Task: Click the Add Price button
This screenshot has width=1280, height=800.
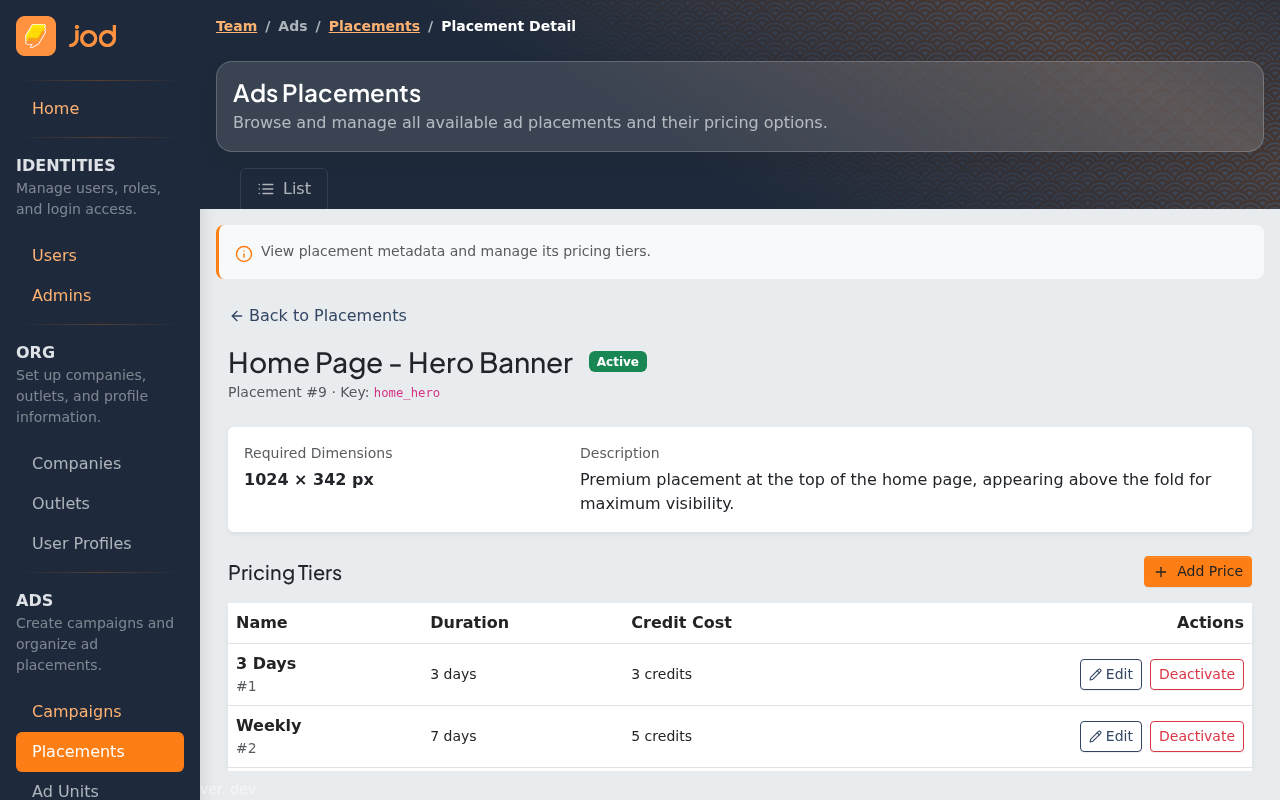Action: point(1197,571)
